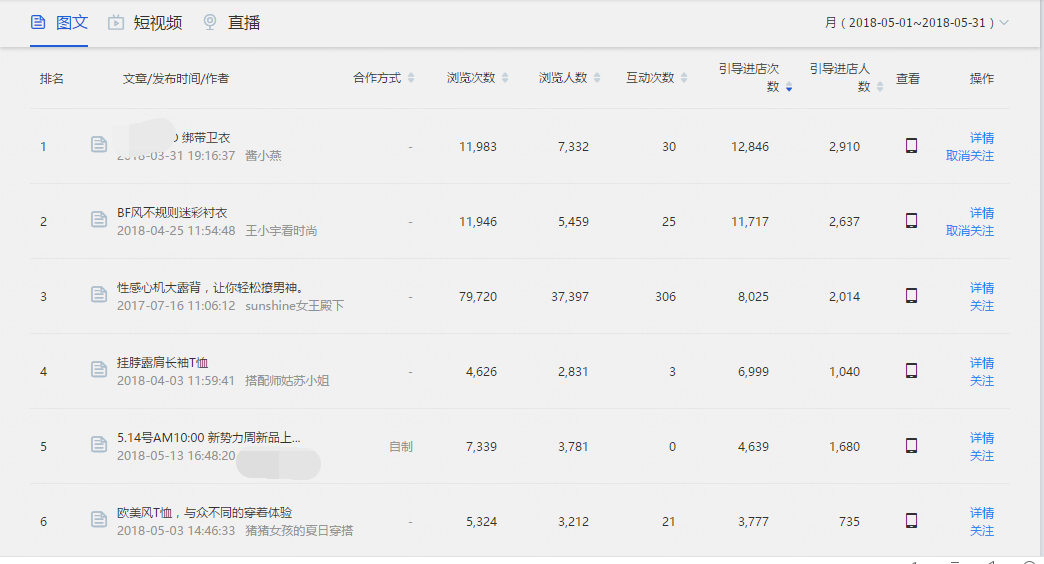
Task: Preview 挂脖露肩长袖T恤 on mobile icon
Action: coord(912,370)
